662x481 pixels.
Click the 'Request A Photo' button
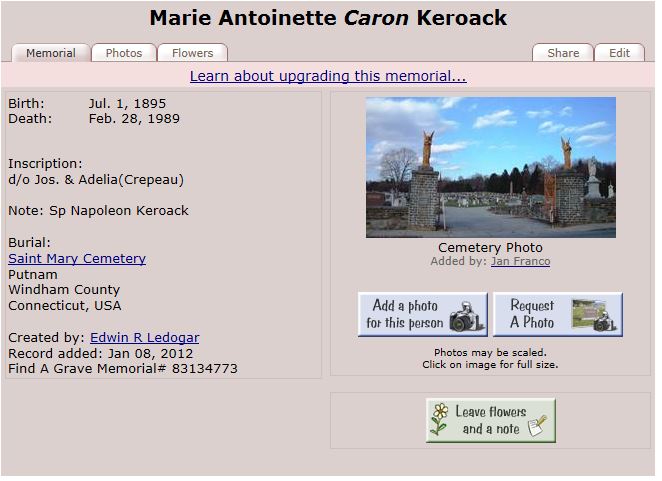558,315
